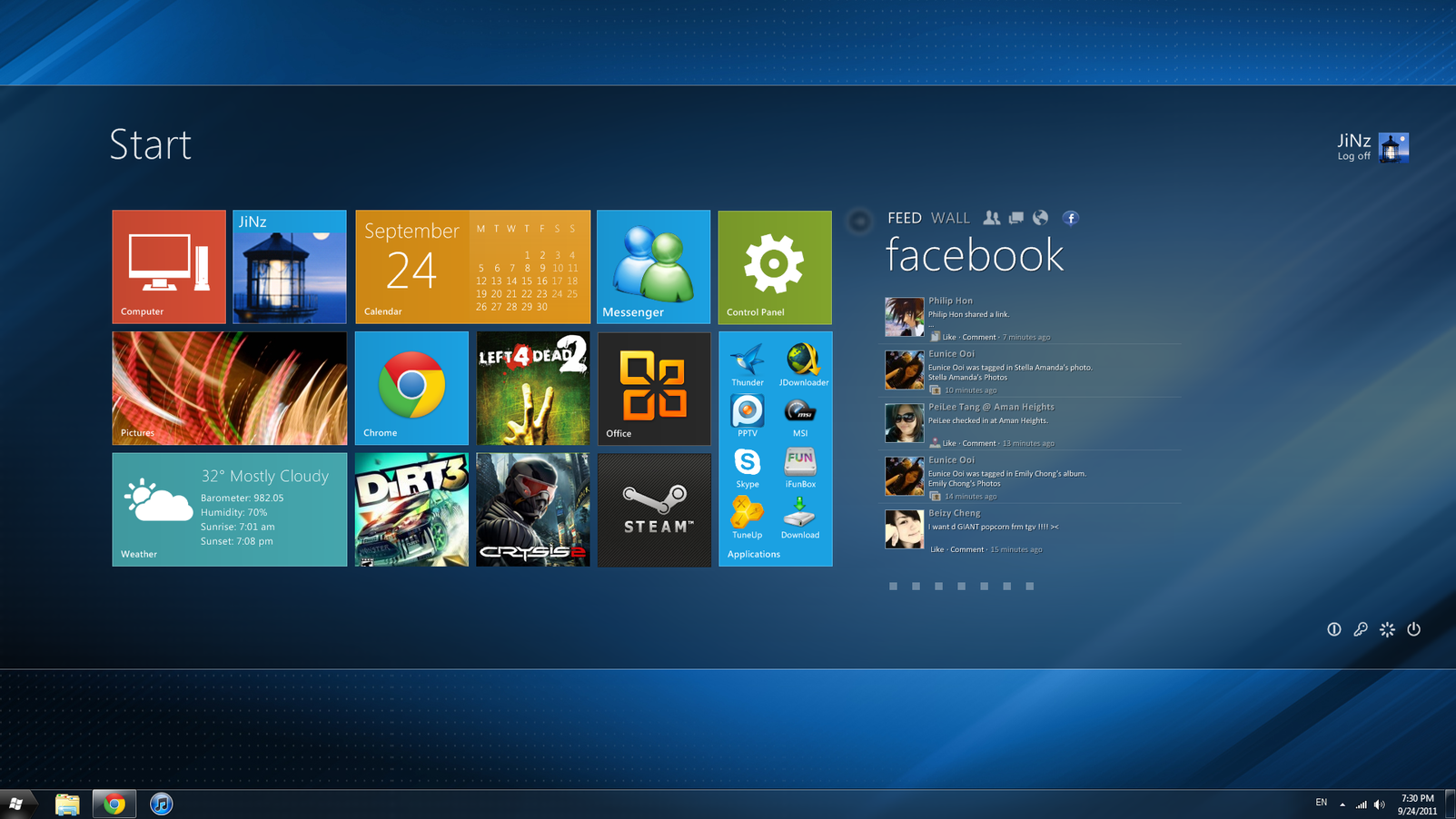The height and width of the screenshot is (819, 1456).
Task: Click the Facebook logo icon
Action: 1070,218
